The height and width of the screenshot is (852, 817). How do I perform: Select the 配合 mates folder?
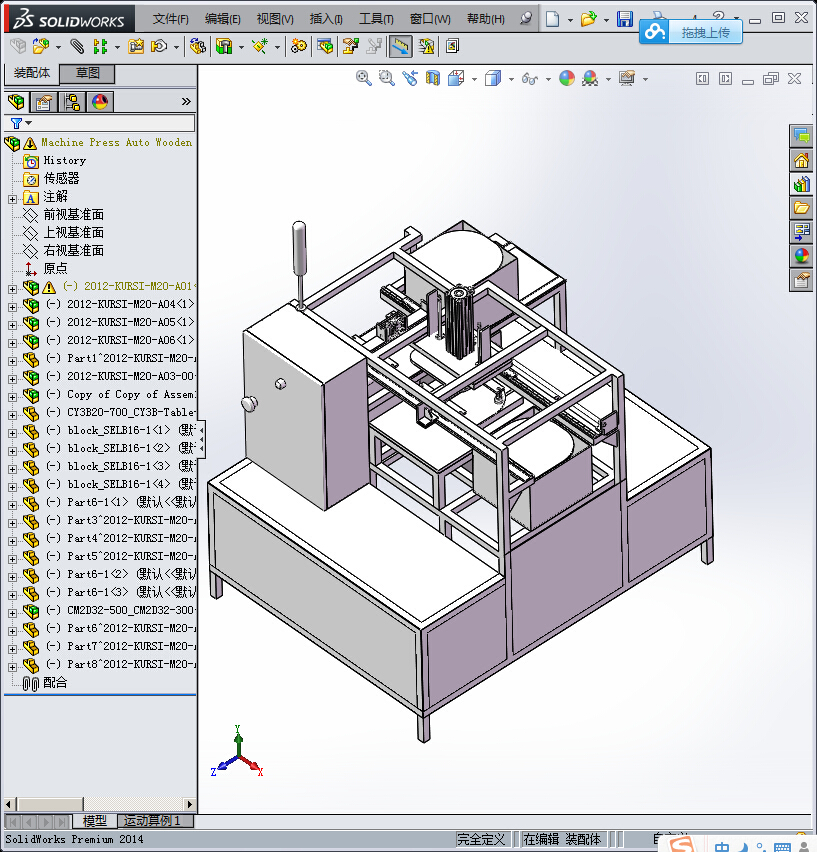click(55, 682)
